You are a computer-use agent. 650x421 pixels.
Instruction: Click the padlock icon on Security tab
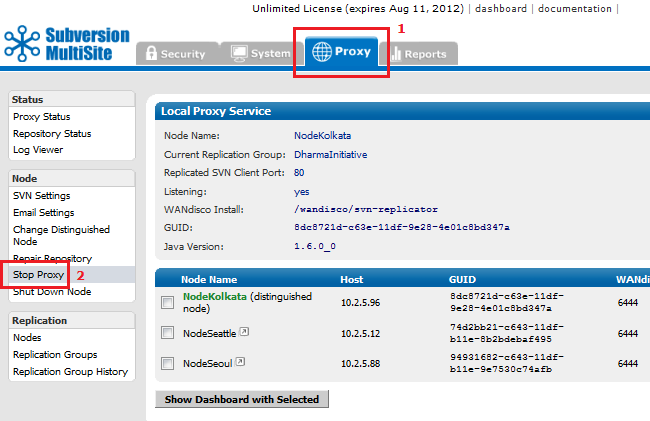coord(151,53)
